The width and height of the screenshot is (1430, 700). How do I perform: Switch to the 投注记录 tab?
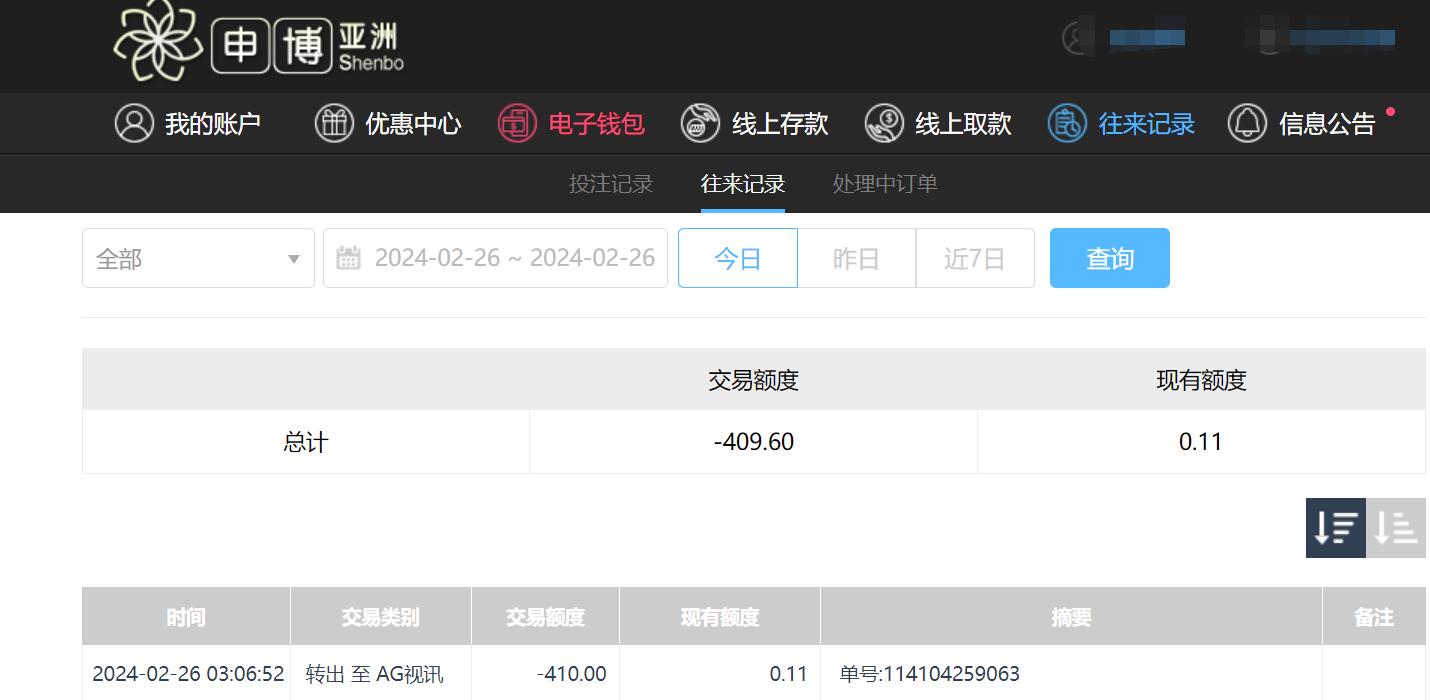tap(611, 184)
